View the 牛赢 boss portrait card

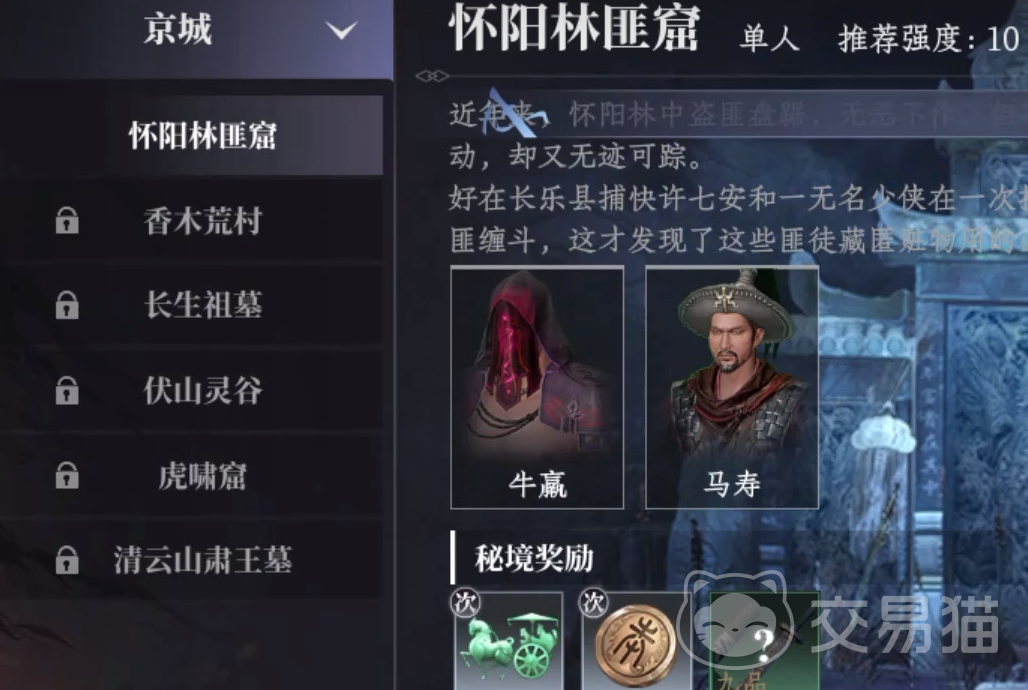click(x=537, y=388)
